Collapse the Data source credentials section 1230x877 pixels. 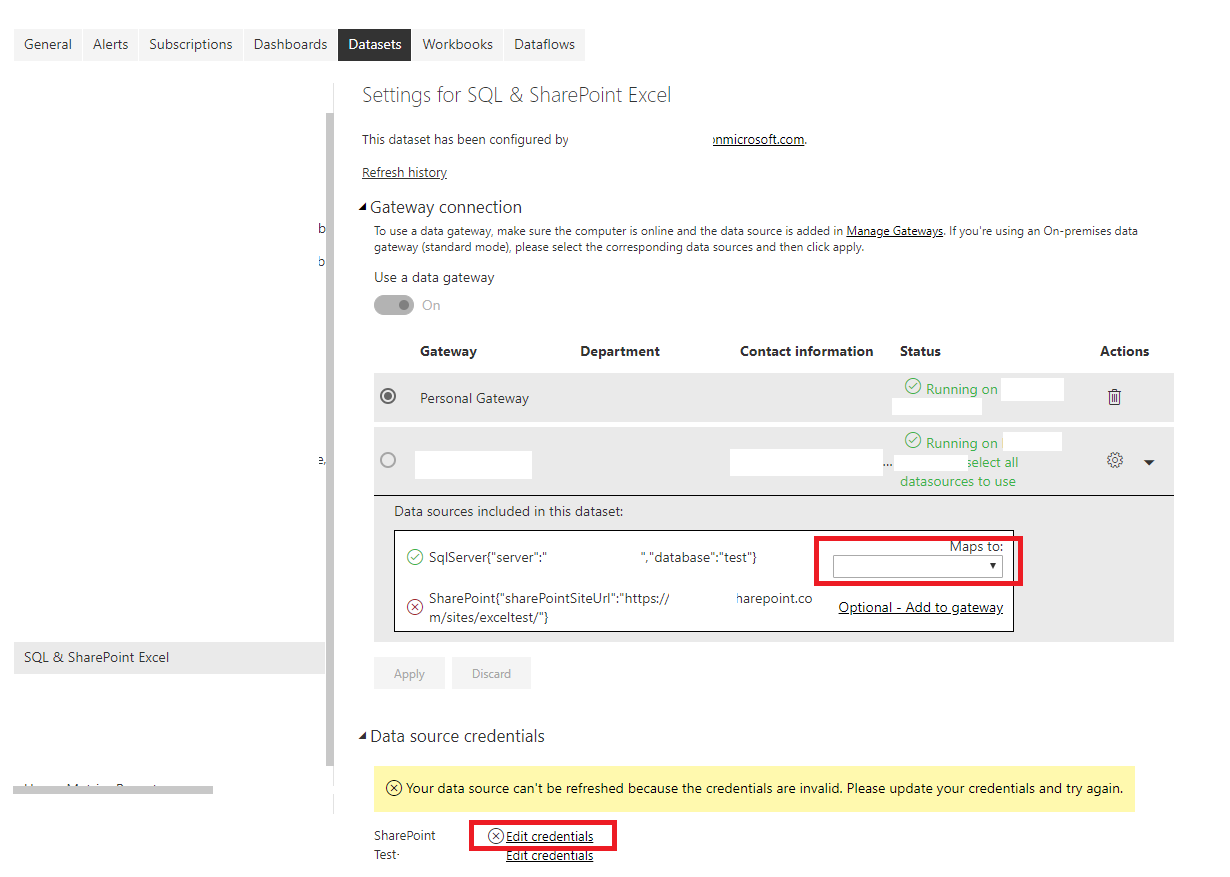[363, 737]
